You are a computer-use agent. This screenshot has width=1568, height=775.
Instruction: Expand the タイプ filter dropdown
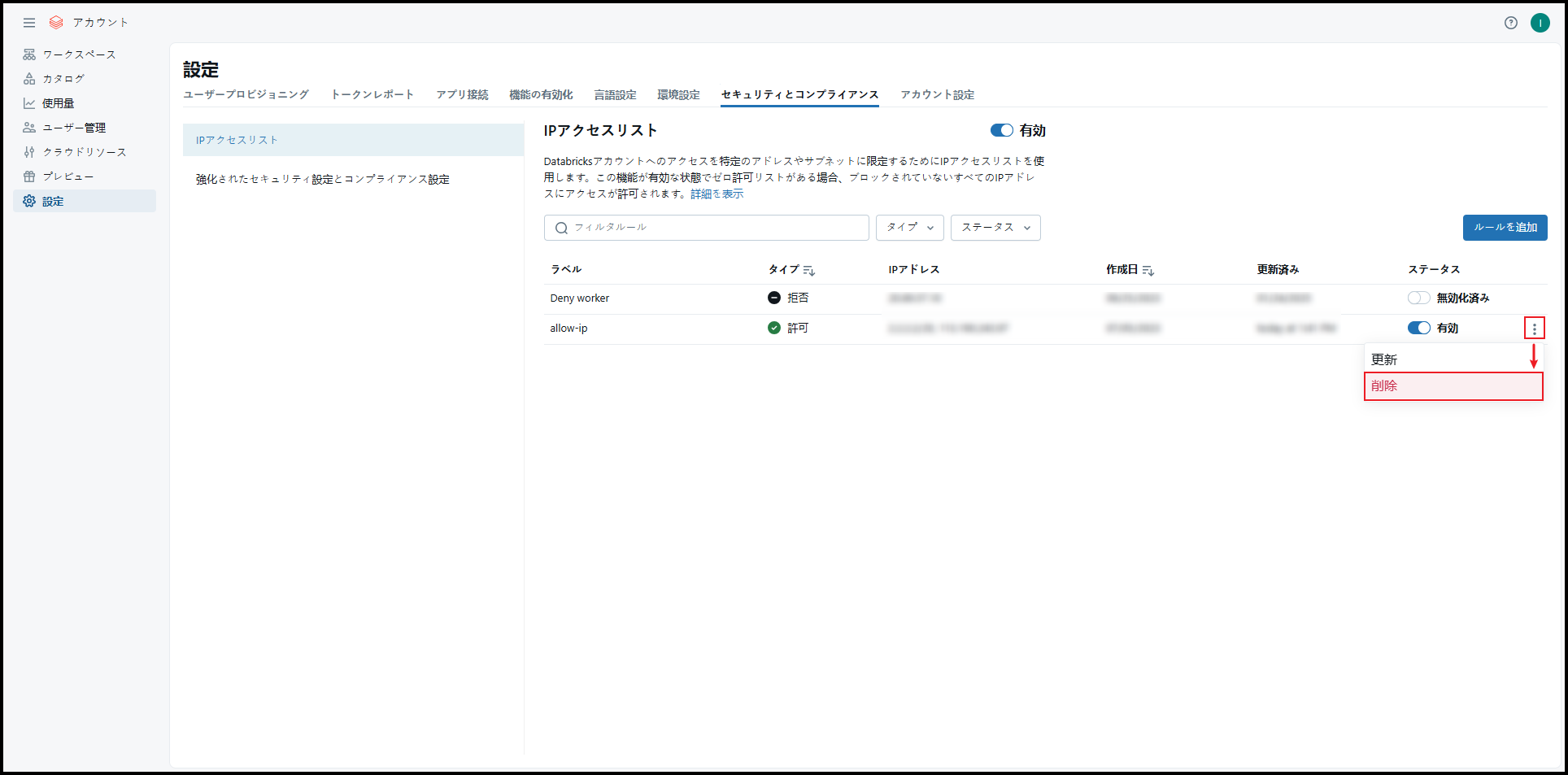(x=909, y=228)
